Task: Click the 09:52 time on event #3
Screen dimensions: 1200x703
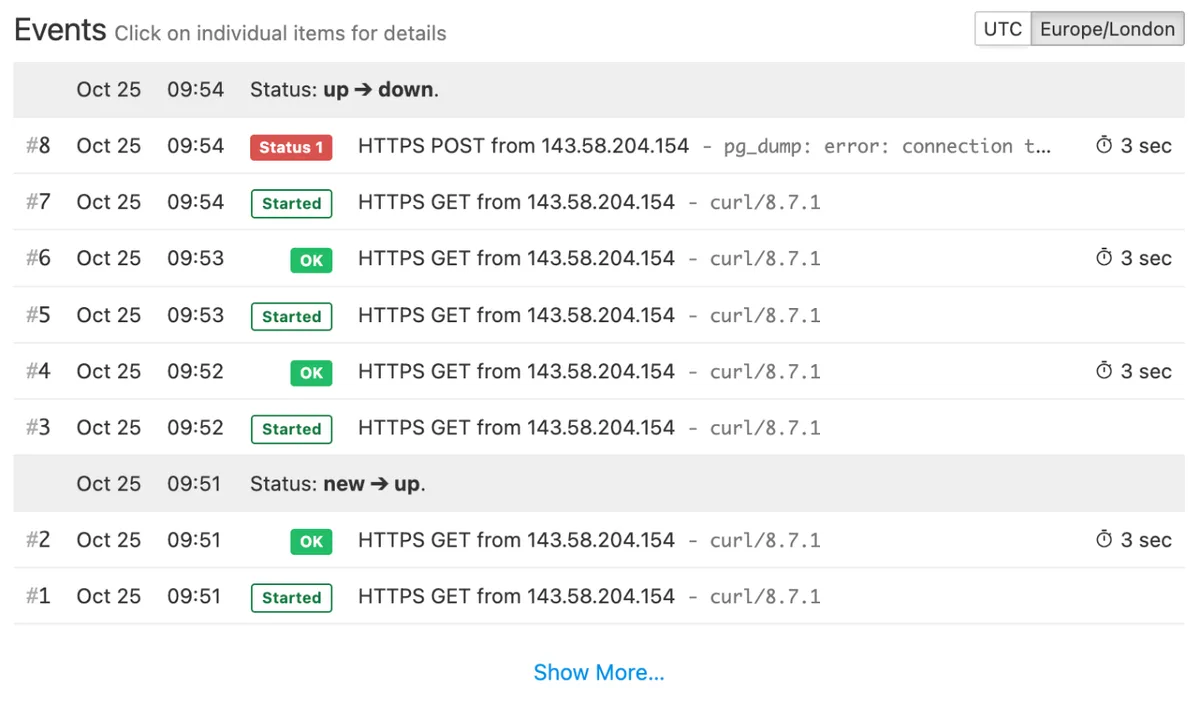Action: click(196, 427)
